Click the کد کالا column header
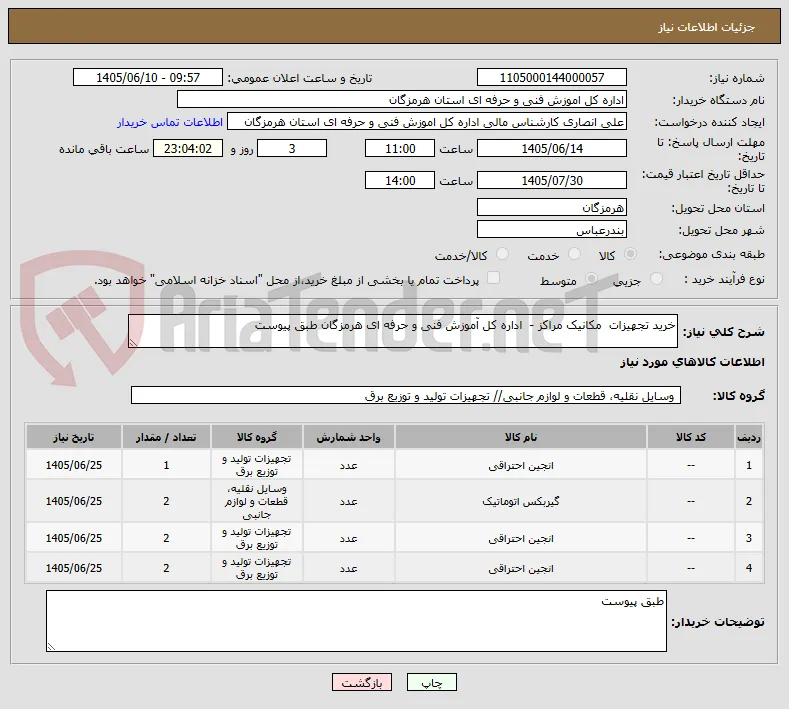 690,437
